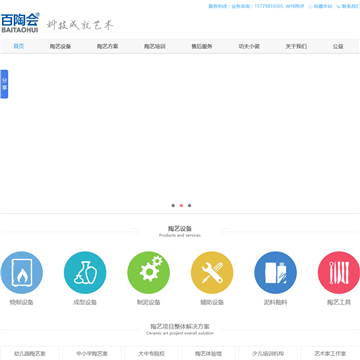
Task: Click the 陶艺项目整体解决方案 section heading
Action: point(180,326)
